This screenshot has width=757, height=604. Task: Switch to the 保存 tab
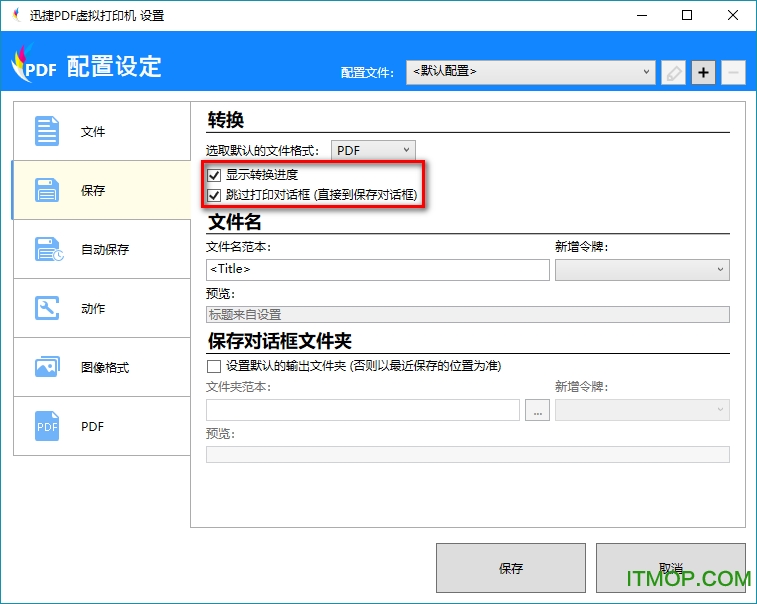[102, 190]
